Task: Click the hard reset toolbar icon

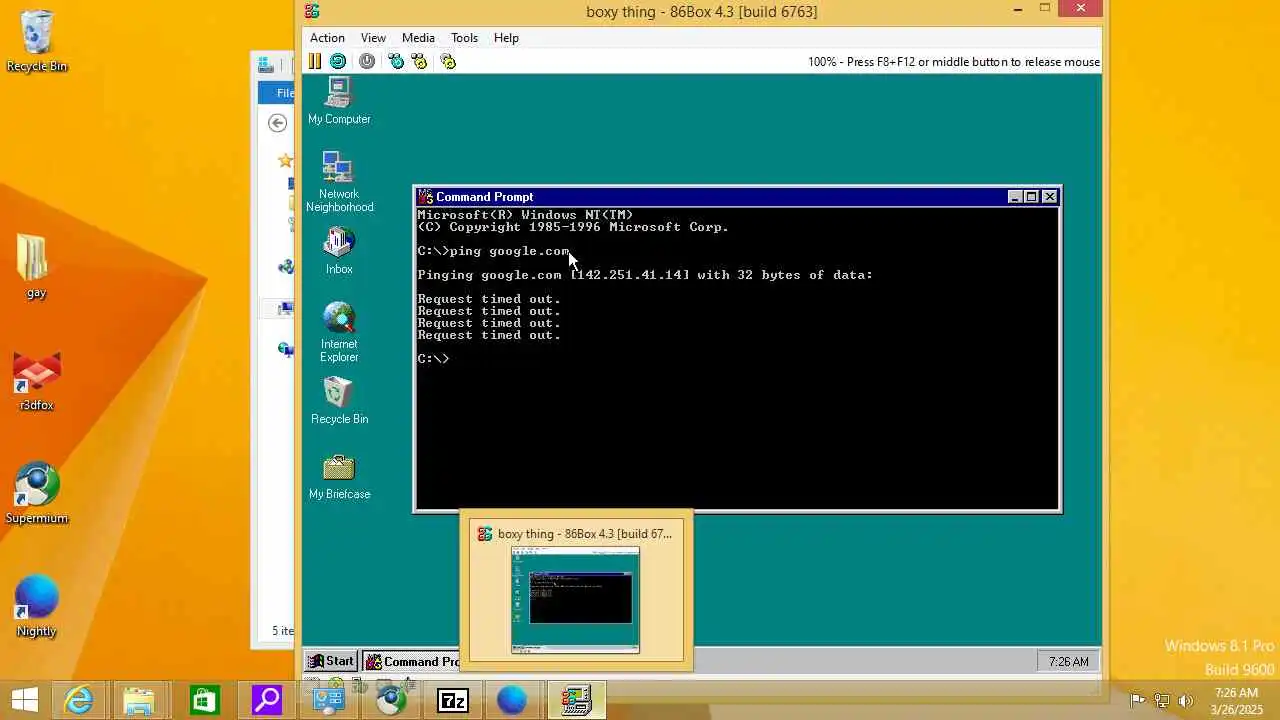Action: 338,61
